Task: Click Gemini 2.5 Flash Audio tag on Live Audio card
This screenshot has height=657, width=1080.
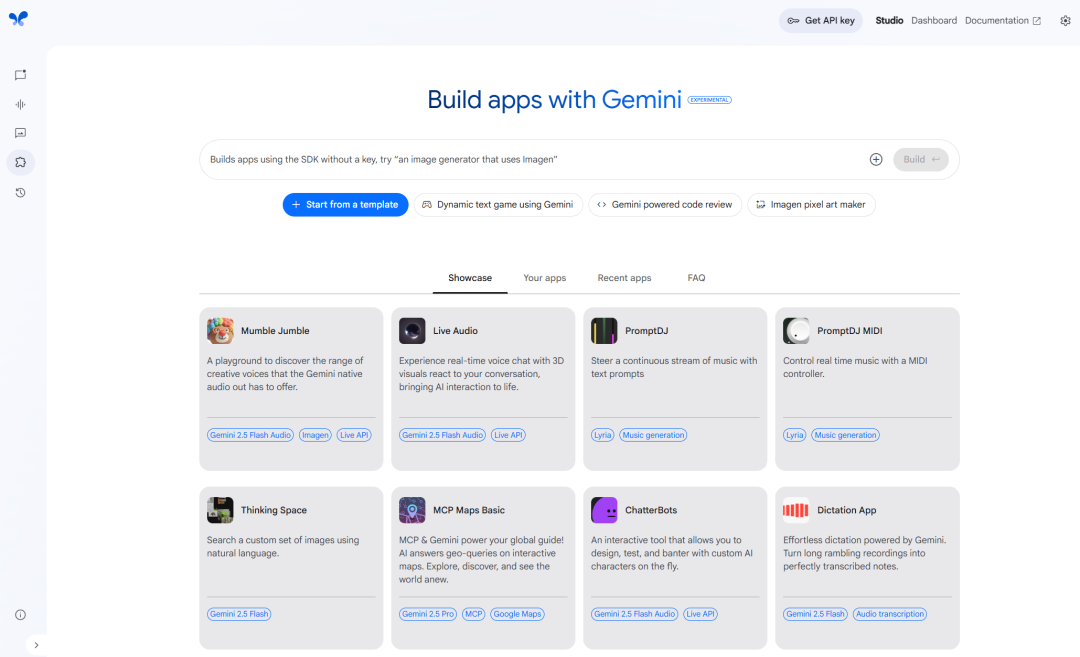Action: click(x=442, y=435)
